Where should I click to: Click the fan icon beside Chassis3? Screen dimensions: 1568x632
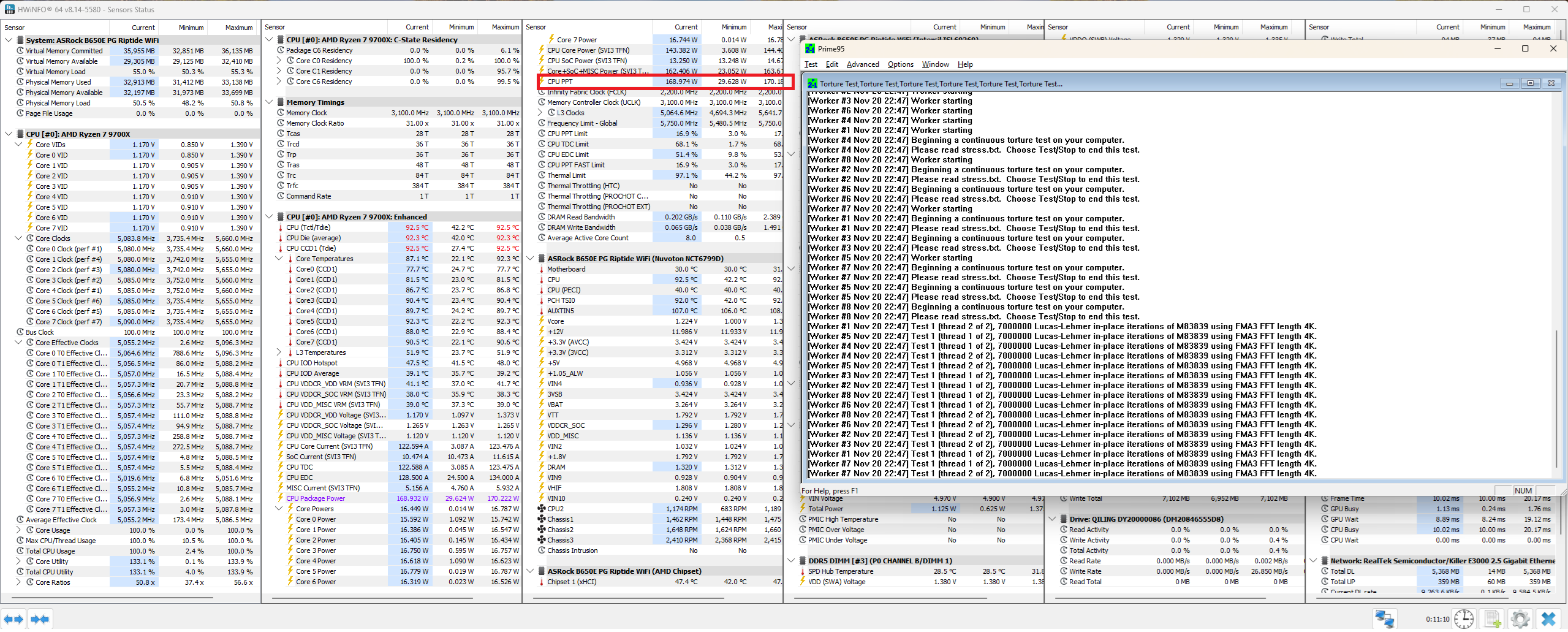coord(542,540)
